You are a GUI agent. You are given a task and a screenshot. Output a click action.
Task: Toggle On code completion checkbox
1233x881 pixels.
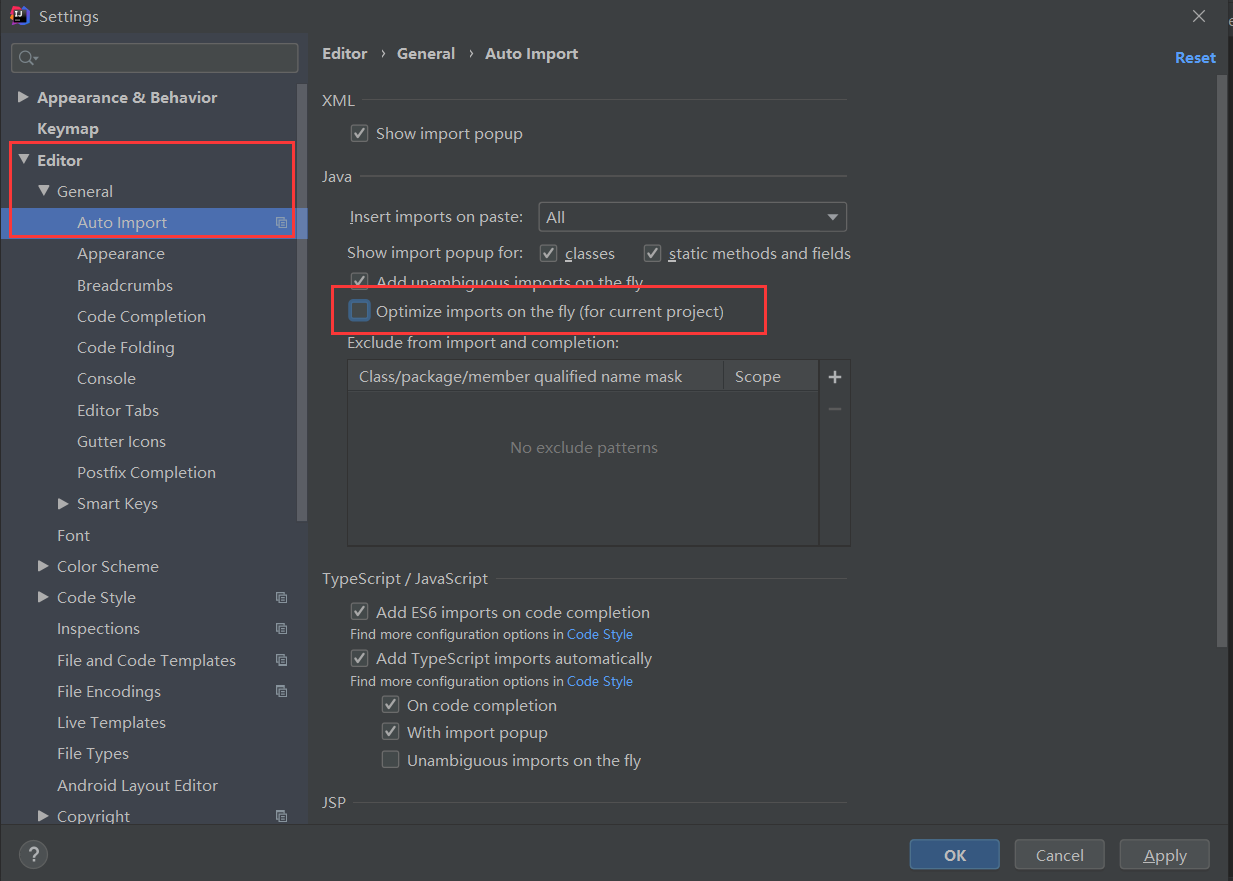click(x=390, y=705)
